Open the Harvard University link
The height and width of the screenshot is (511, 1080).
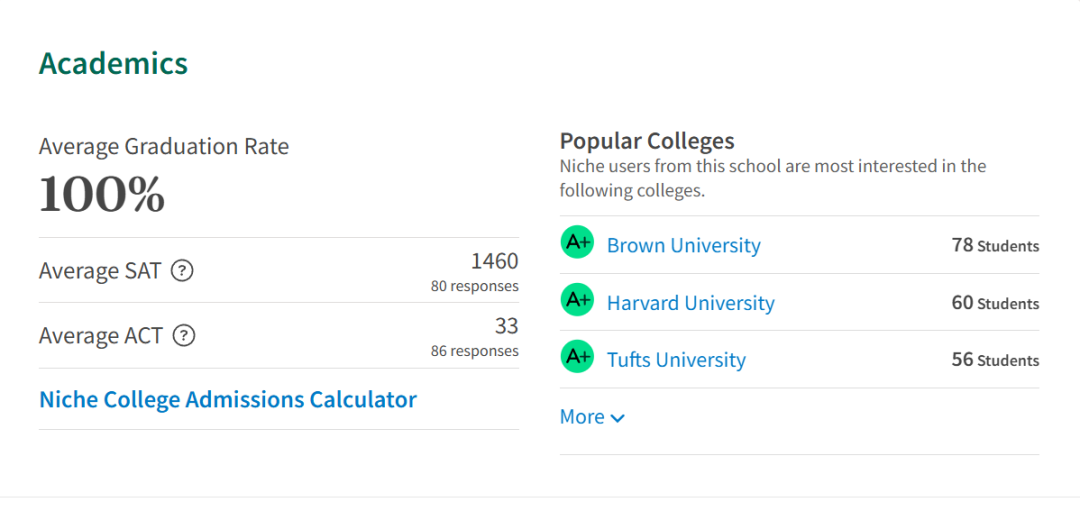point(691,302)
